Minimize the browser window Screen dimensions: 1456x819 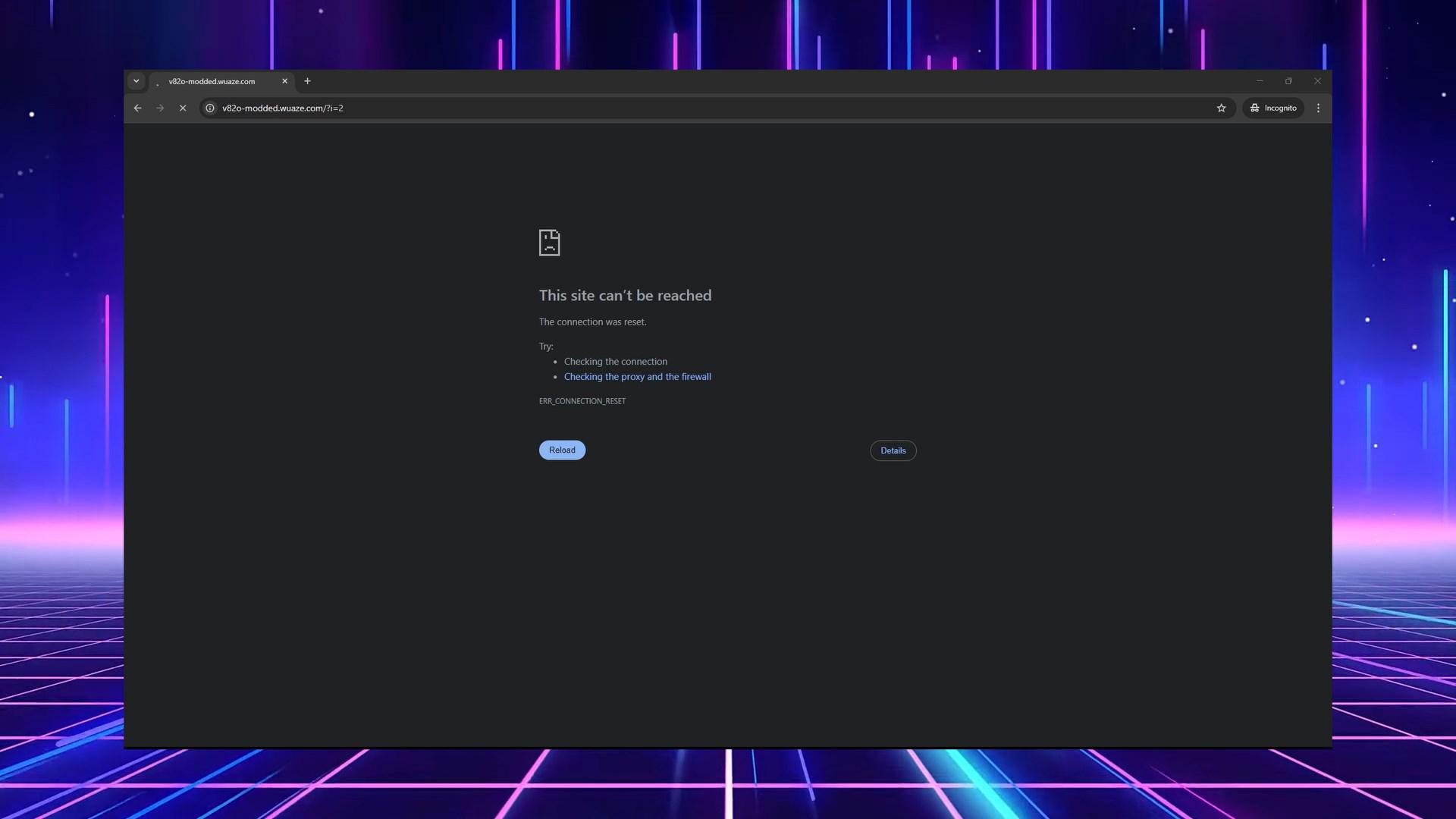coord(1260,81)
